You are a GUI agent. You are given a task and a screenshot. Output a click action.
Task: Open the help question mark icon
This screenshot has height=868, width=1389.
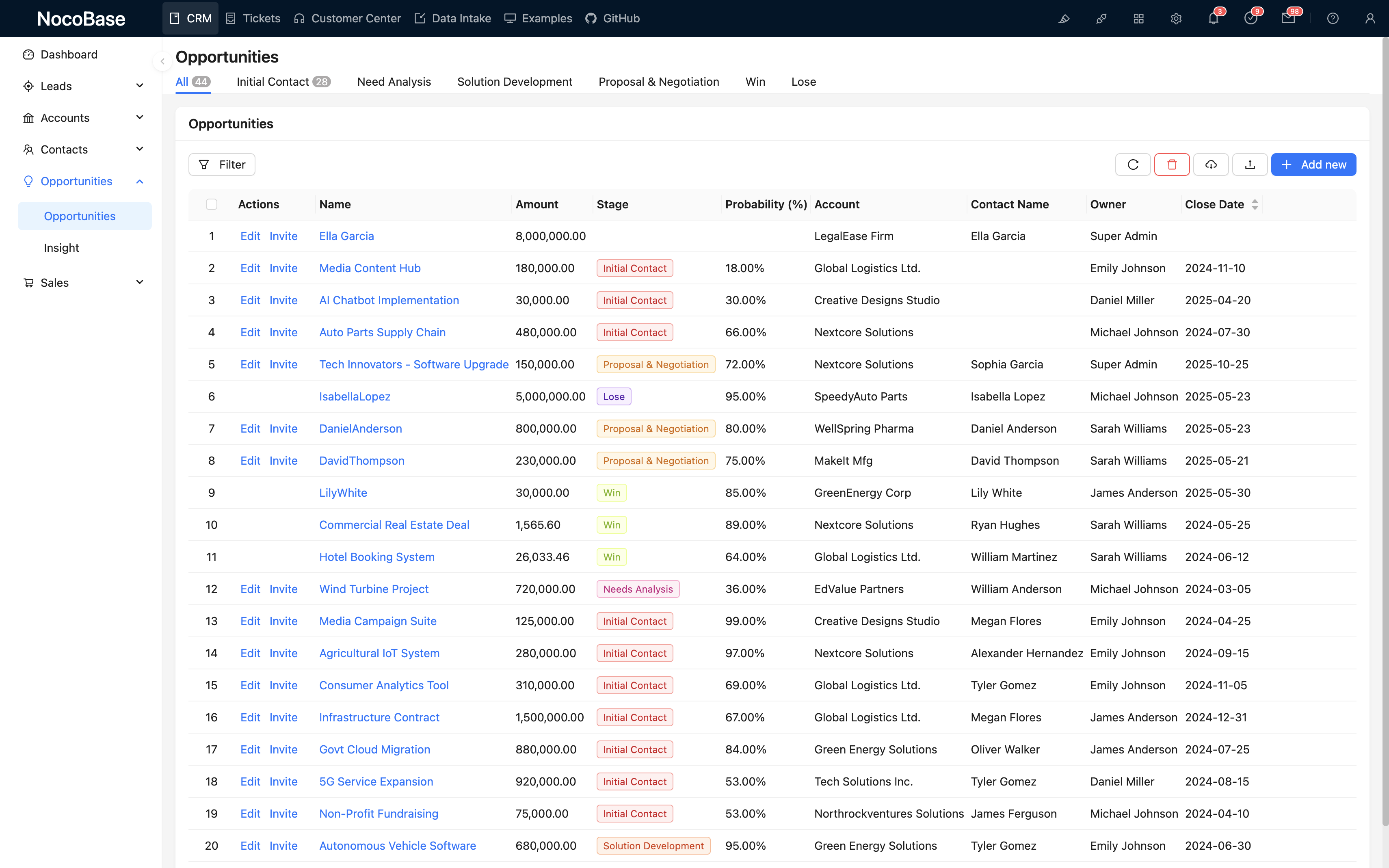(1332, 18)
